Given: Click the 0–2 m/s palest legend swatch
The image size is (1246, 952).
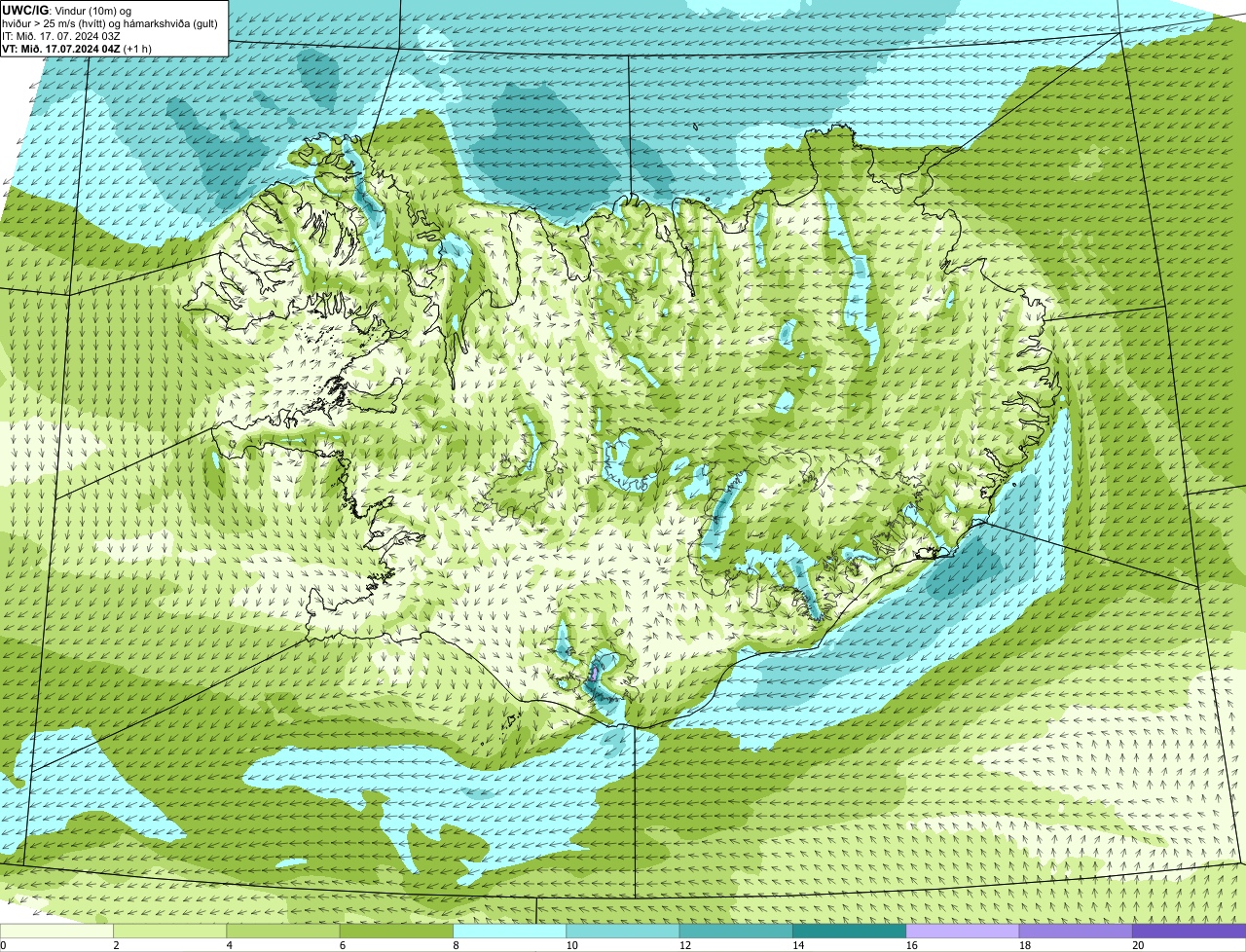Looking at the screenshot, I should [56, 931].
